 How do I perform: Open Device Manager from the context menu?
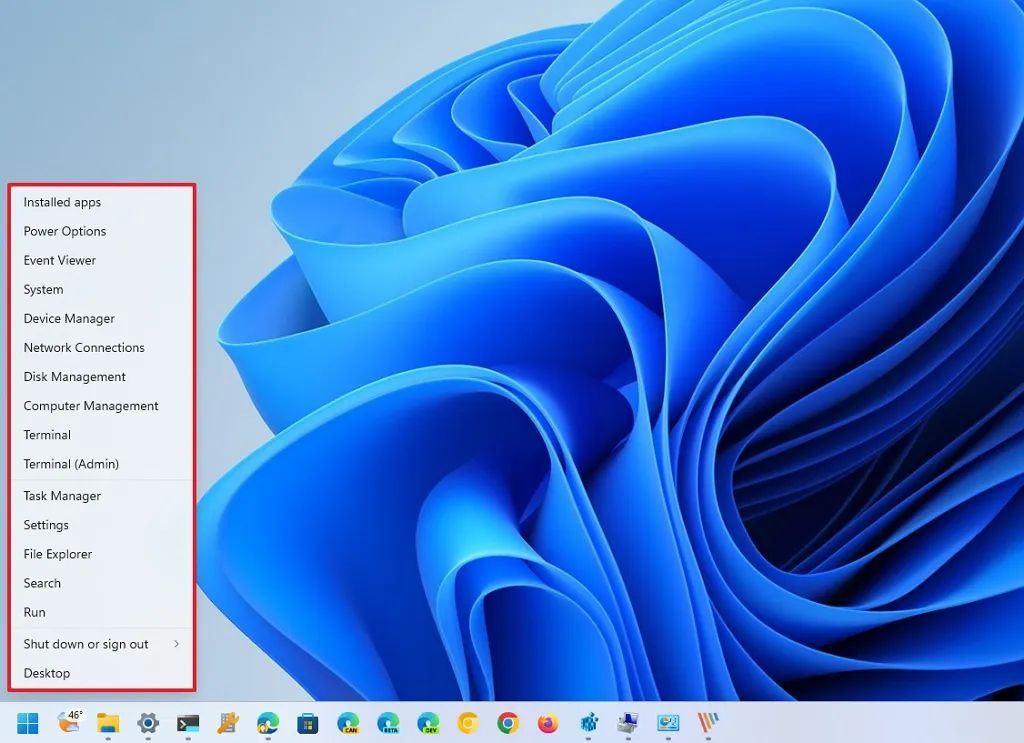69,319
